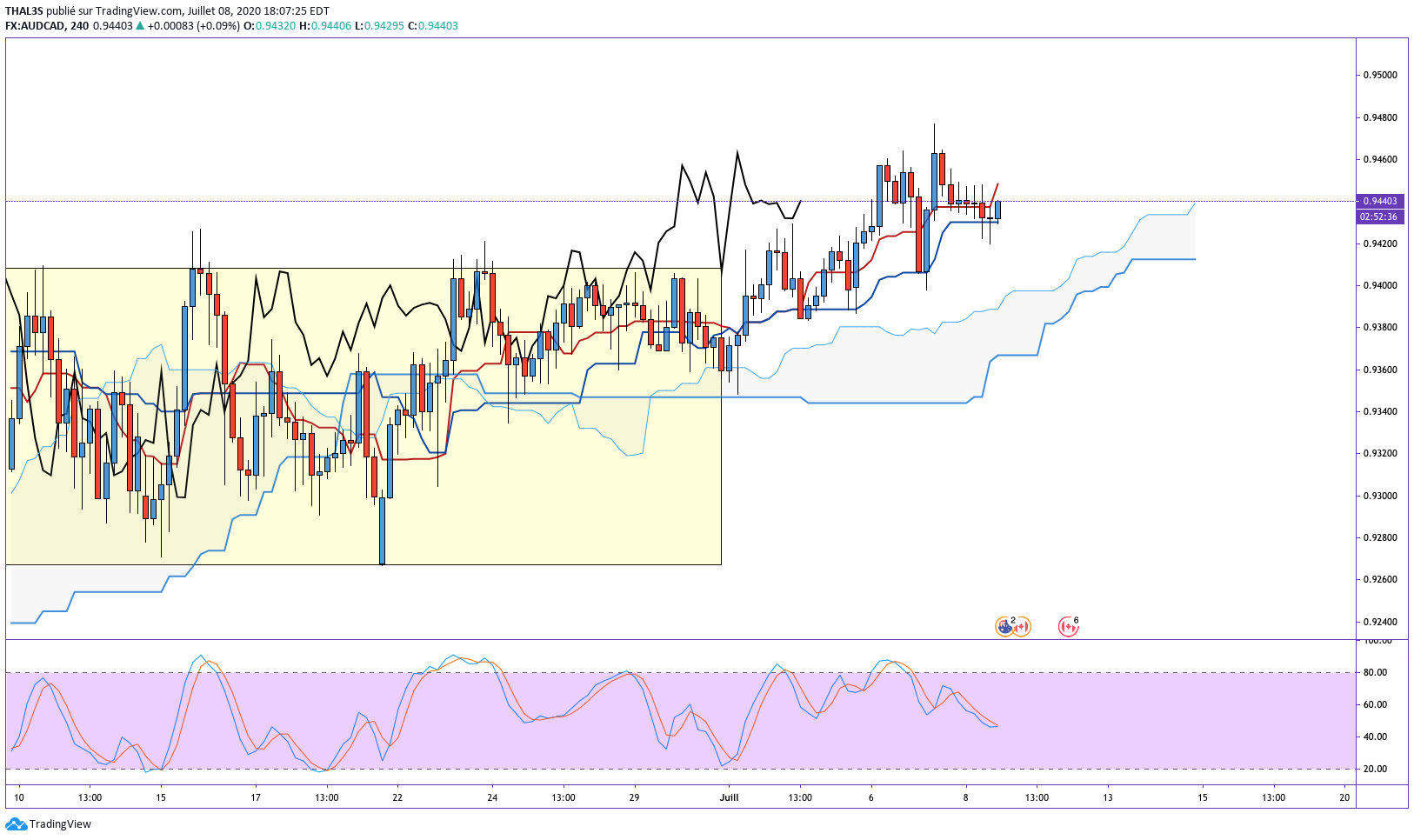Click the +0.00083 (+0.09%) change value
The height and width of the screenshot is (840, 1414).
(x=193, y=26)
